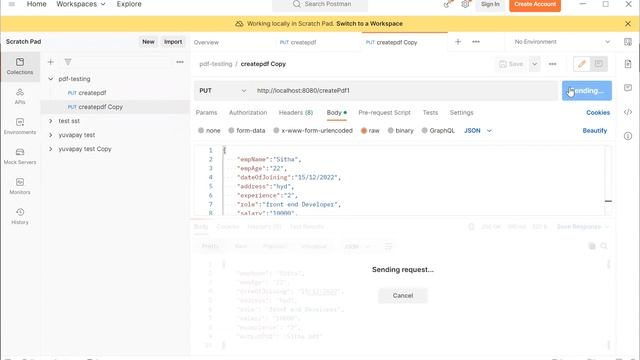The image size is (640, 360).
Task: Click the Import button
Action: (x=173, y=42)
